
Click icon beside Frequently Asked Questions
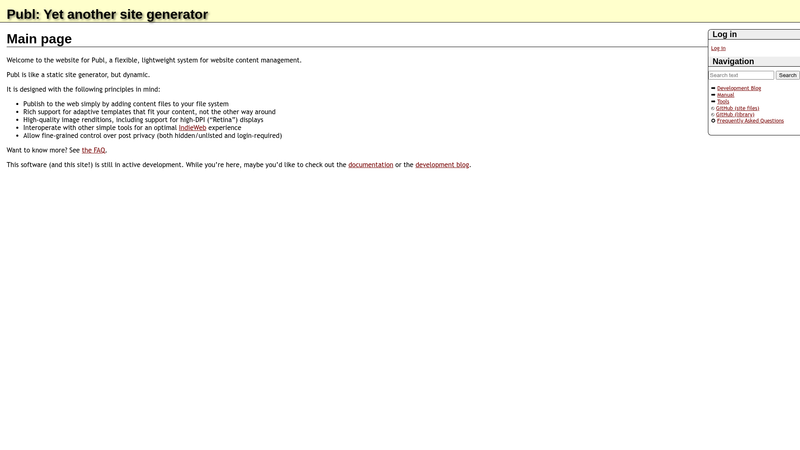713,121
